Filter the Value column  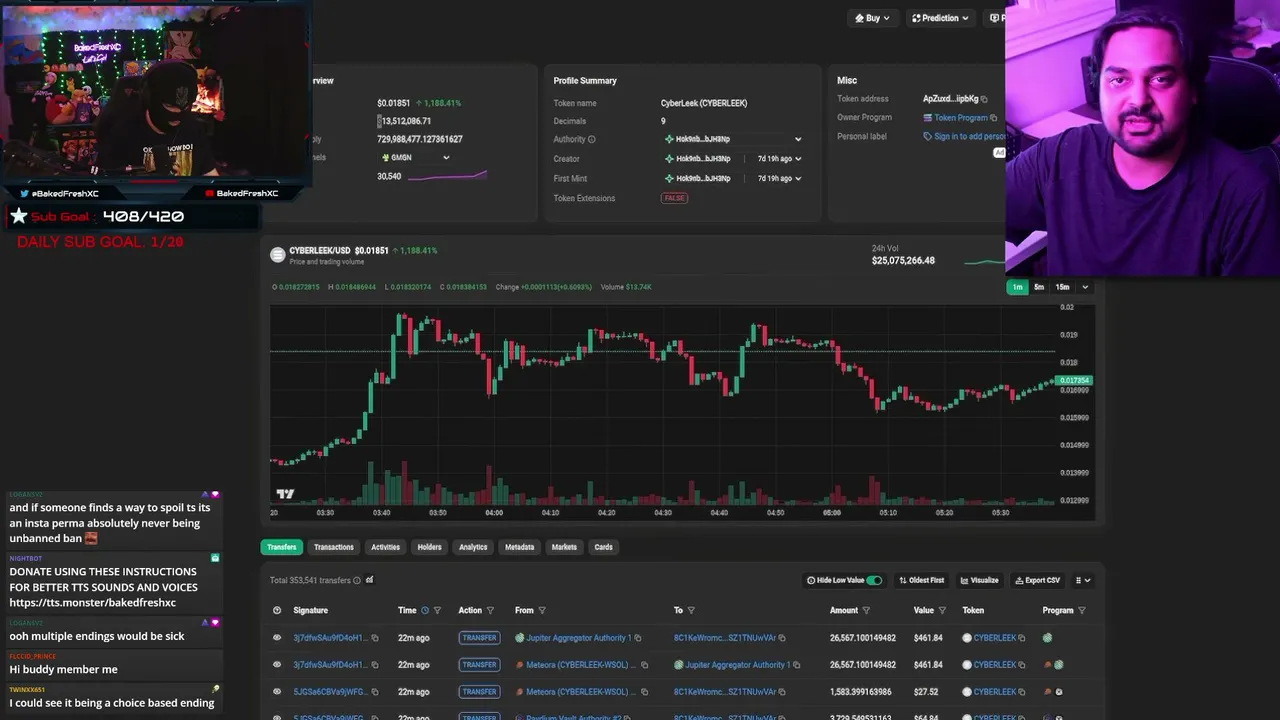point(942,610)
